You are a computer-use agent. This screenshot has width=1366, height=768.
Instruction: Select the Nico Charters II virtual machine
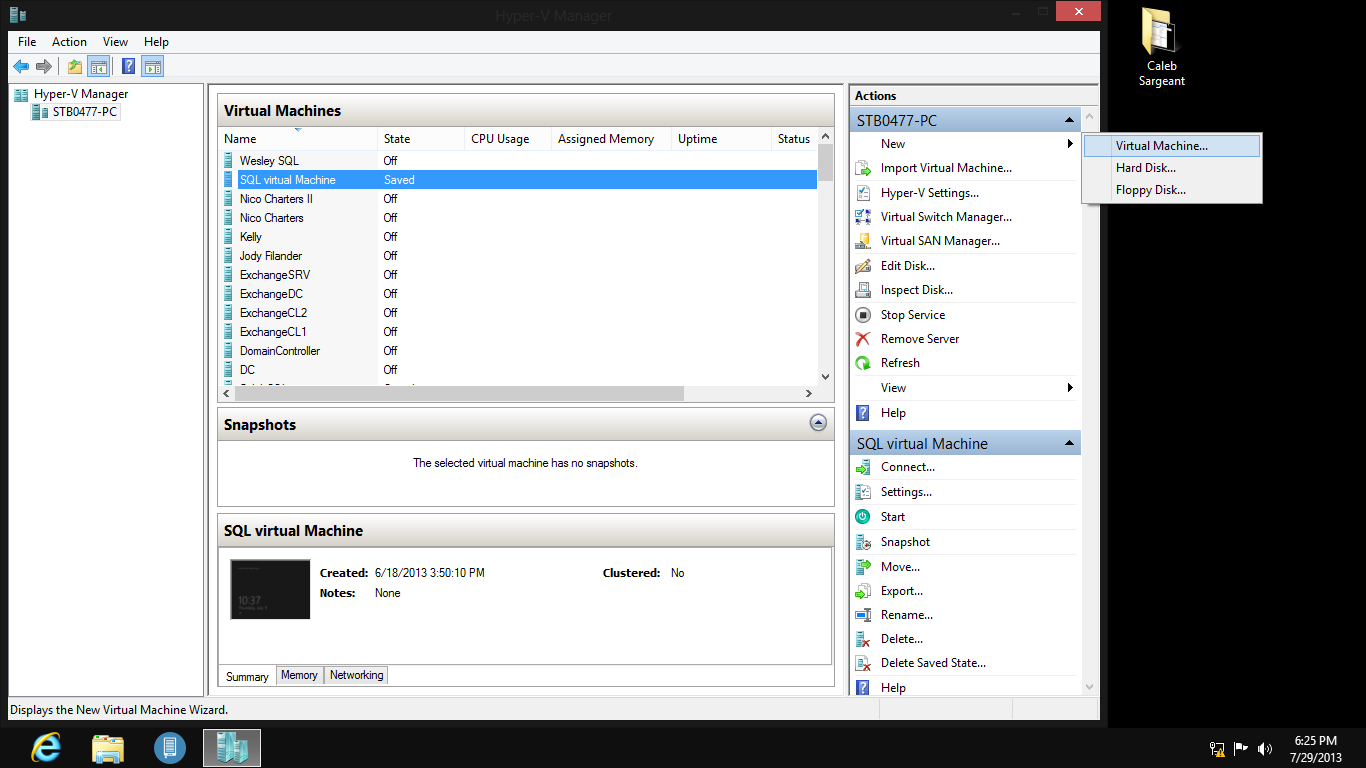[x=518, y=199]
